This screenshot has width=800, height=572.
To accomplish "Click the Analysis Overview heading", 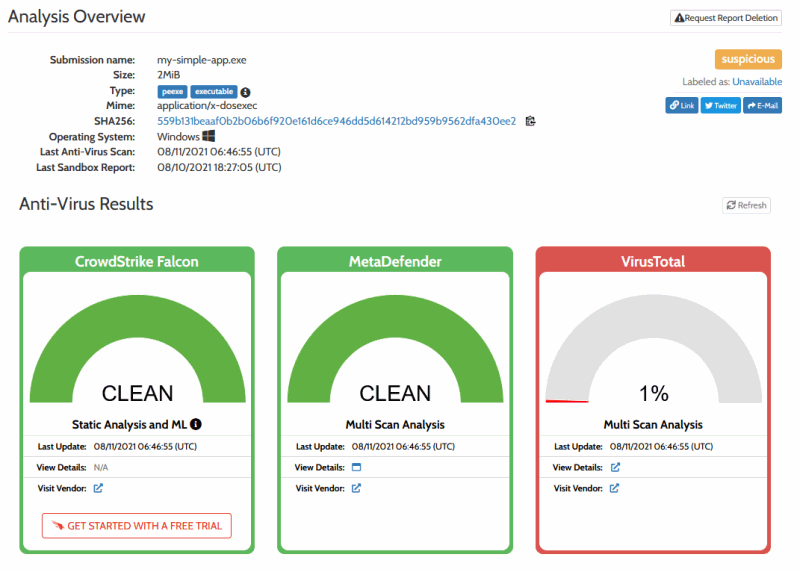I will 77,16.
